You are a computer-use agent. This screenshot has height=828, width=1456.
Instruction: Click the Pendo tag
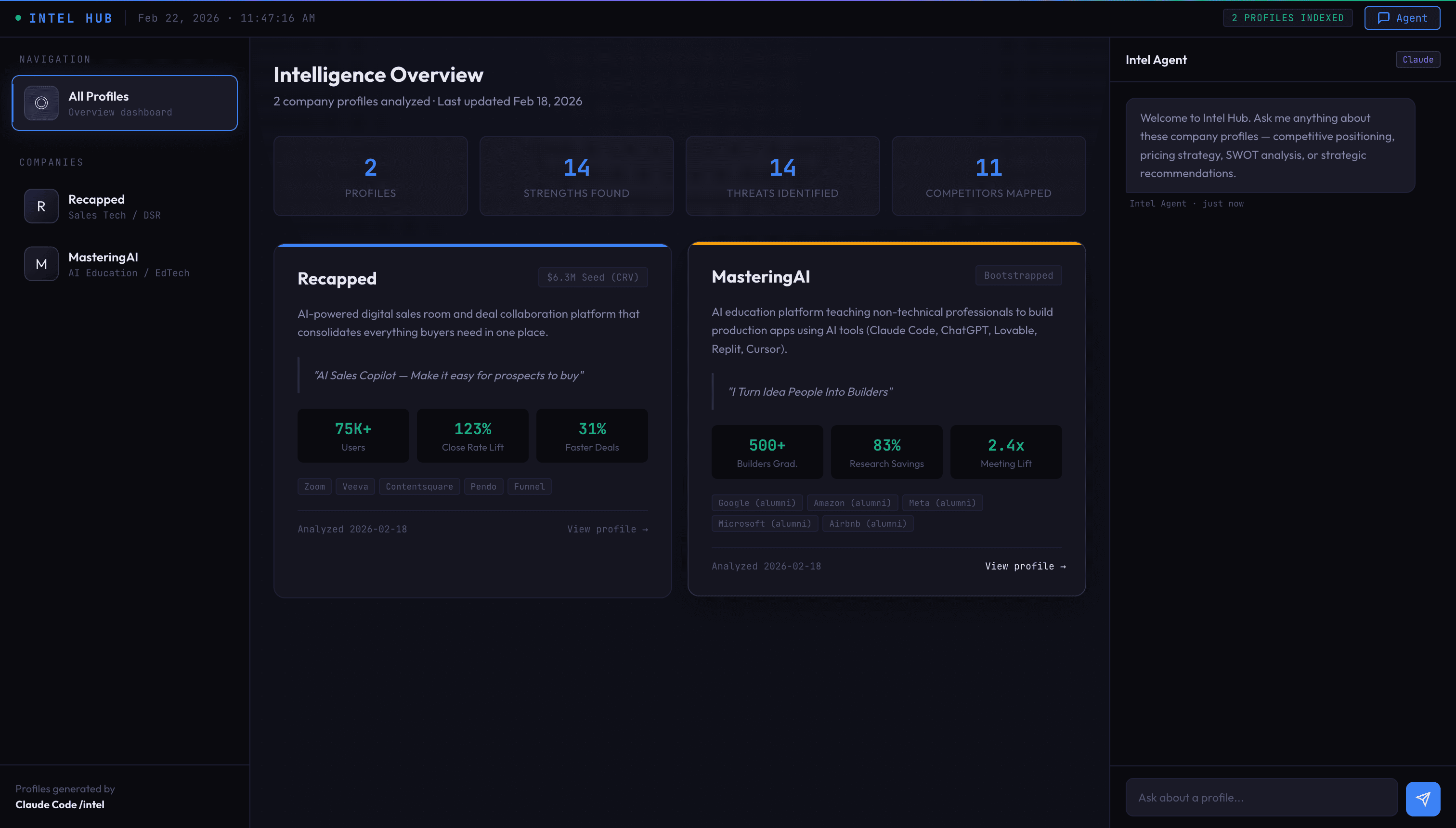(483, 487)
